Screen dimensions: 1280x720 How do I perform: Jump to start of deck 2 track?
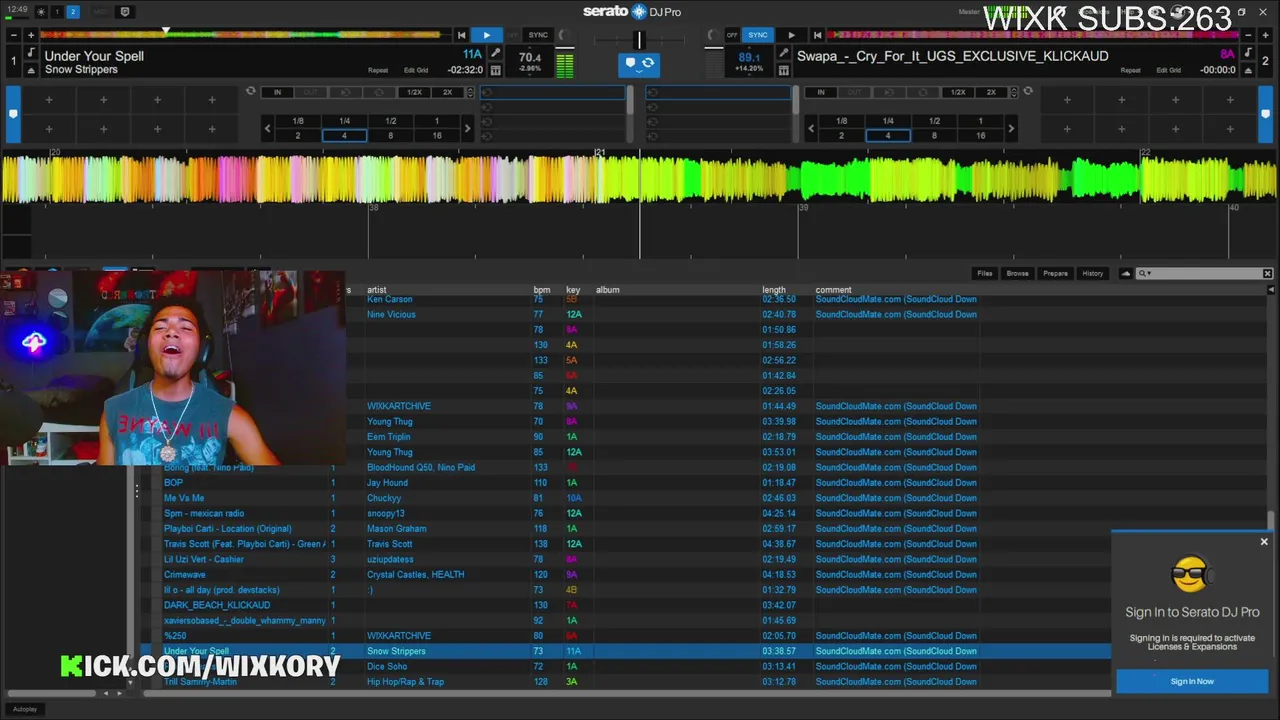click(x=817, y=35)
